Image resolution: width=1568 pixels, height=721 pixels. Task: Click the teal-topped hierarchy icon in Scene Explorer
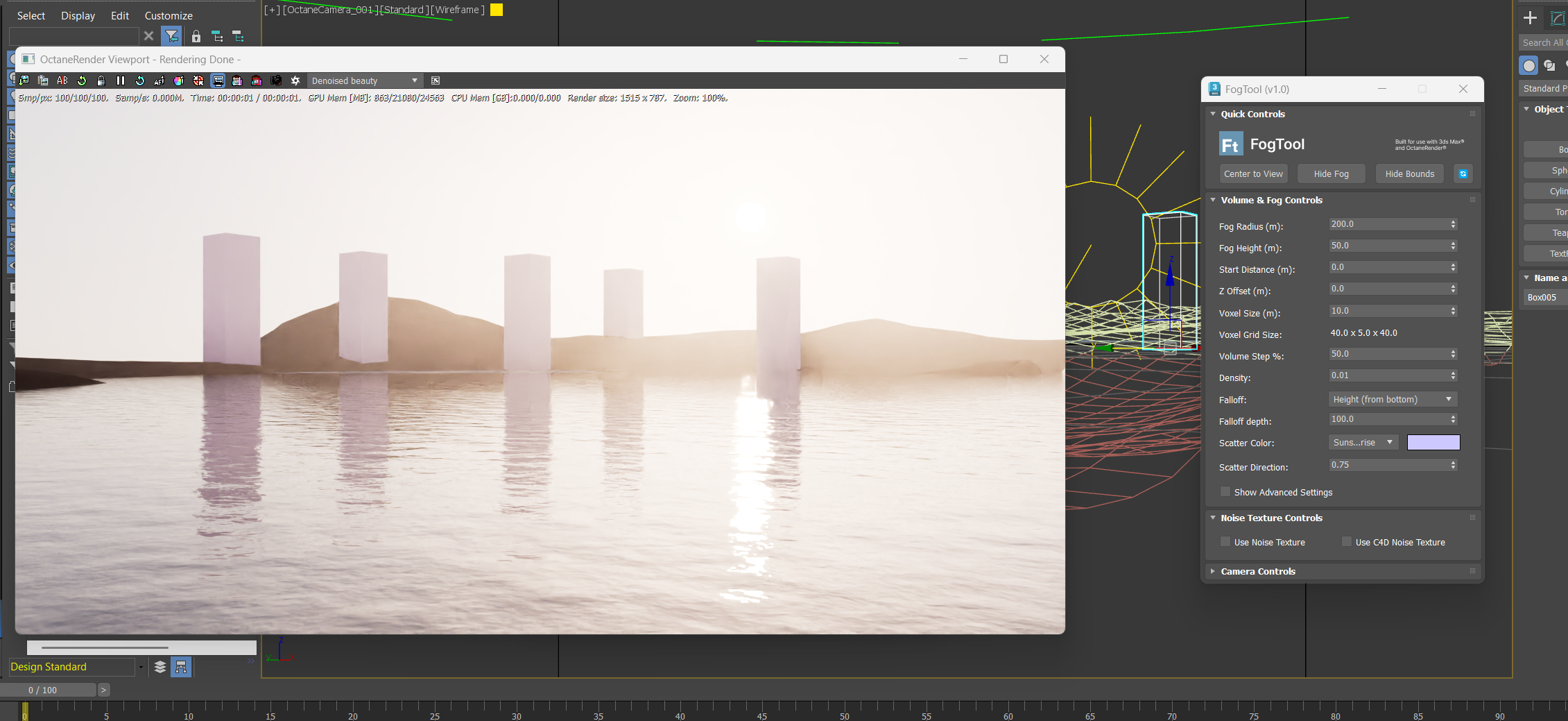point(217,36)
